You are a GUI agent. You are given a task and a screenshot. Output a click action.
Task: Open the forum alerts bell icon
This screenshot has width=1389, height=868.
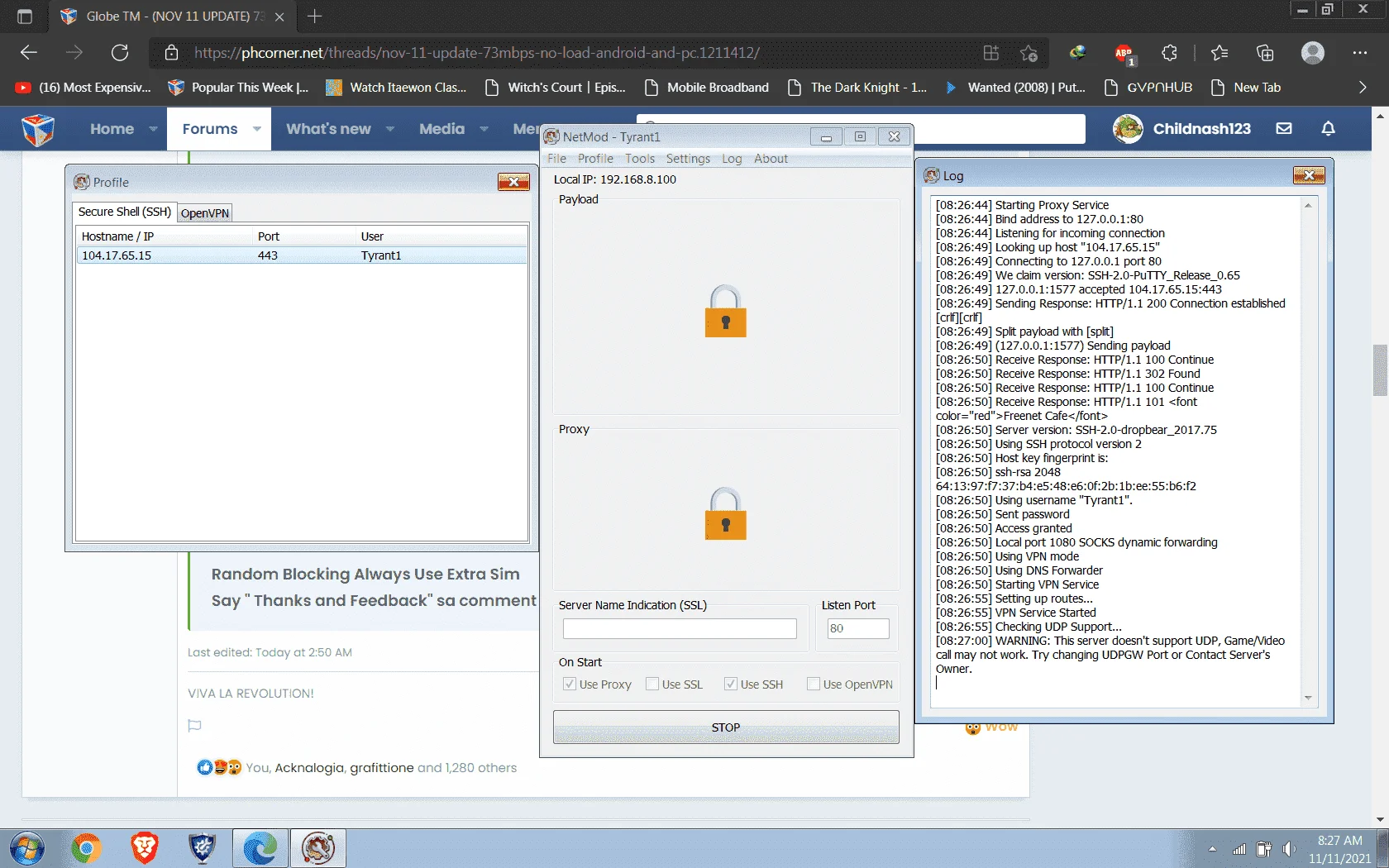(1329, 128)
